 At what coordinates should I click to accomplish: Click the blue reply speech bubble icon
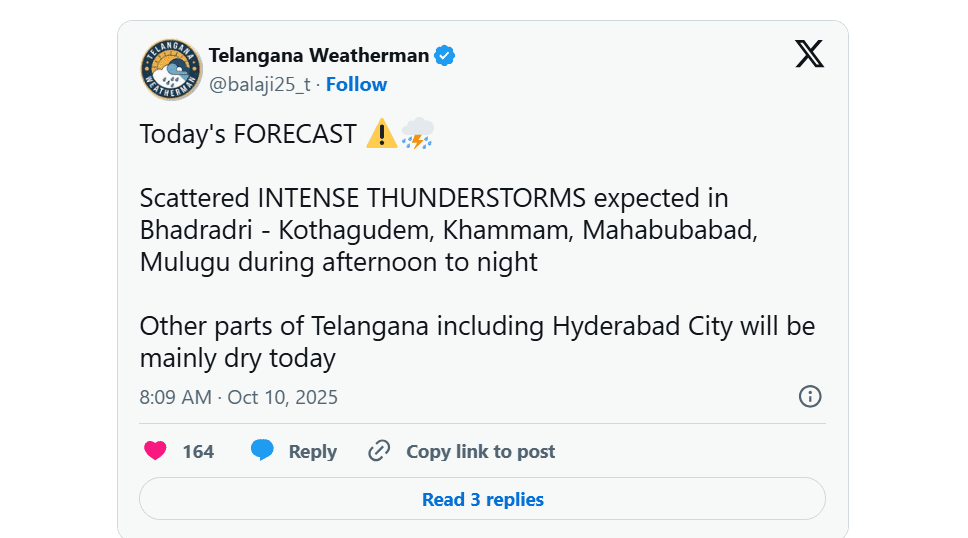[262, 451]
